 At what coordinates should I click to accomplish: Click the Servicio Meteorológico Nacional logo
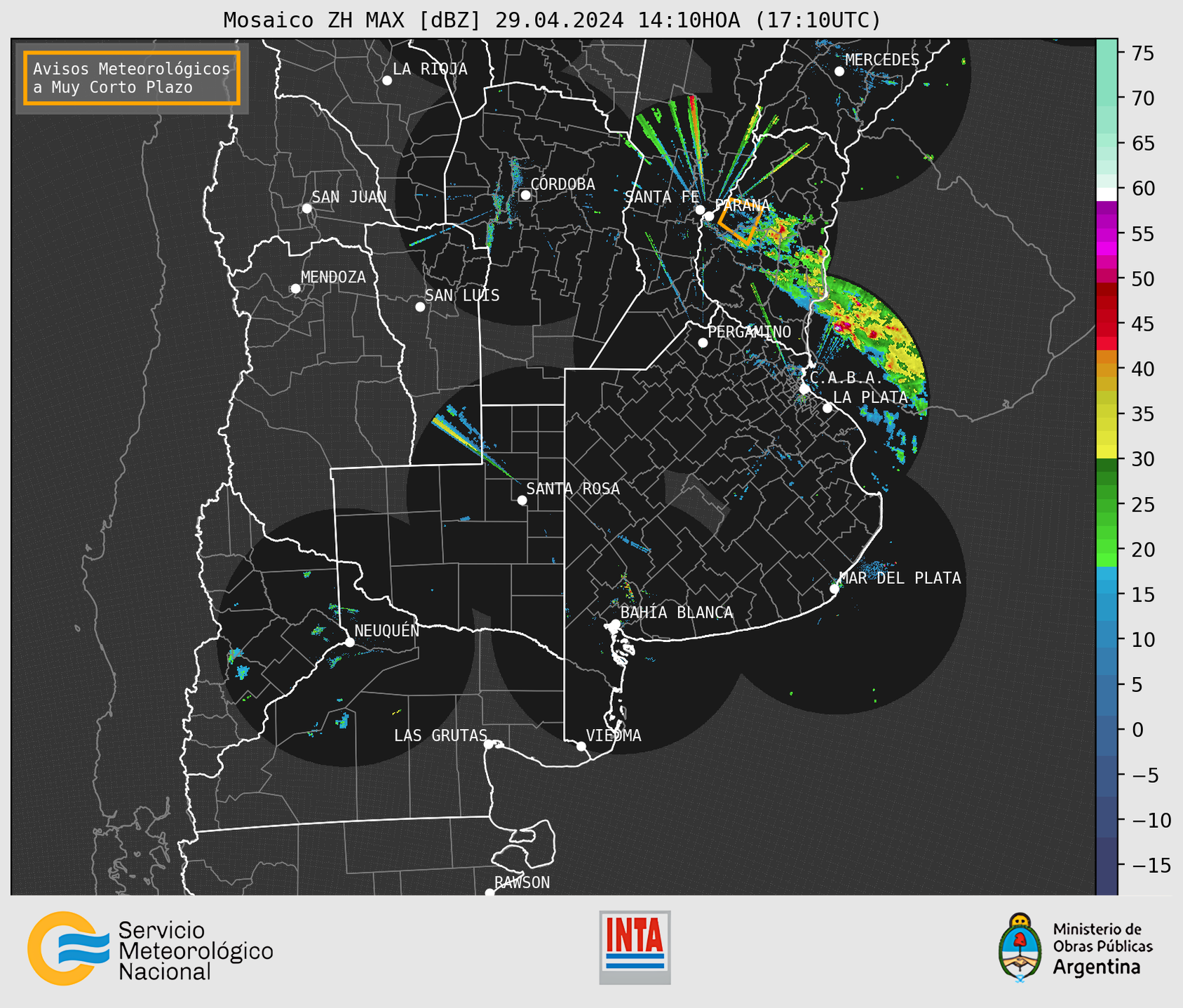[x=150, y=948]
